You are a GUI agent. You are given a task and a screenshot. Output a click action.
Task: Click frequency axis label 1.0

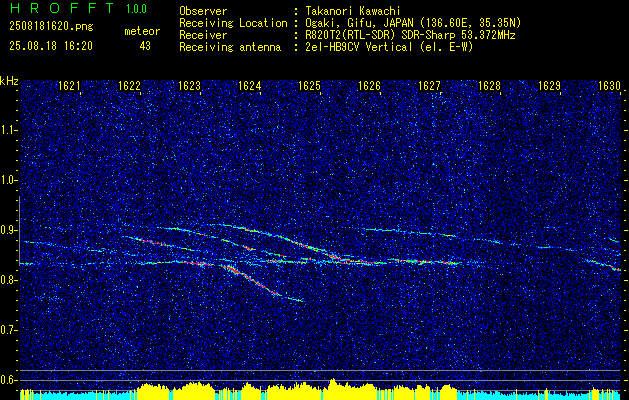point(8,181)
